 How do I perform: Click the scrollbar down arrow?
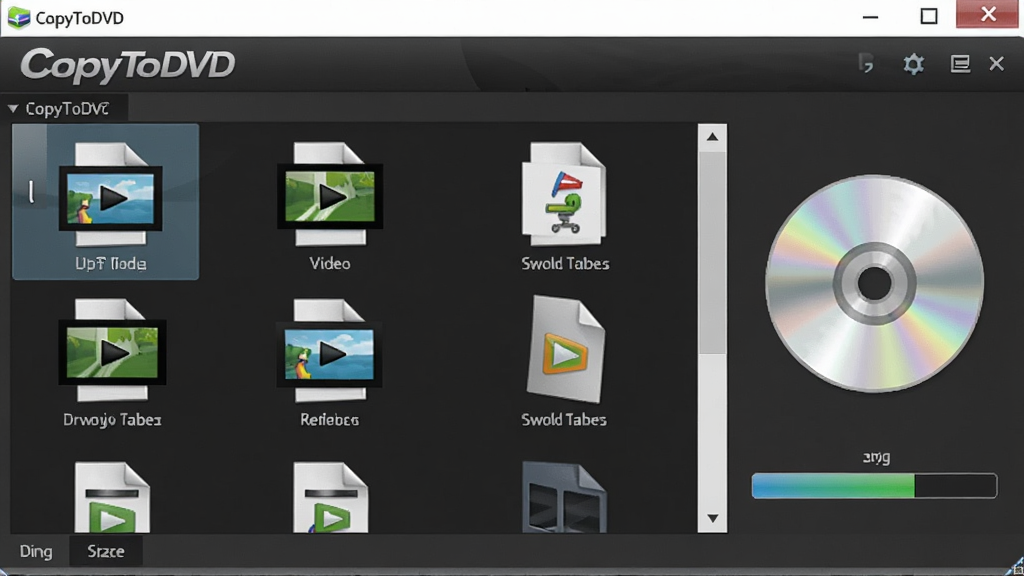click(x=712, y=519)
